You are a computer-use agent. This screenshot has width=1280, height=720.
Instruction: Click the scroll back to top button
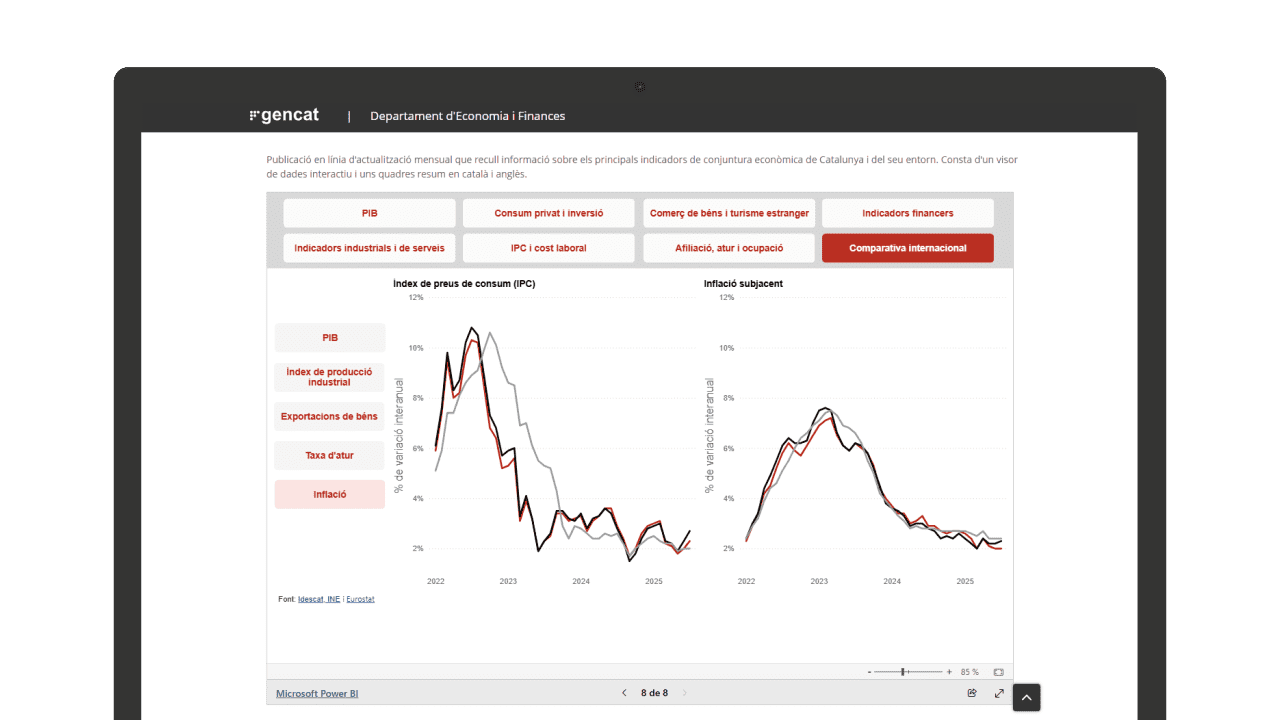pyautogui.click(x=1026, y=697)
